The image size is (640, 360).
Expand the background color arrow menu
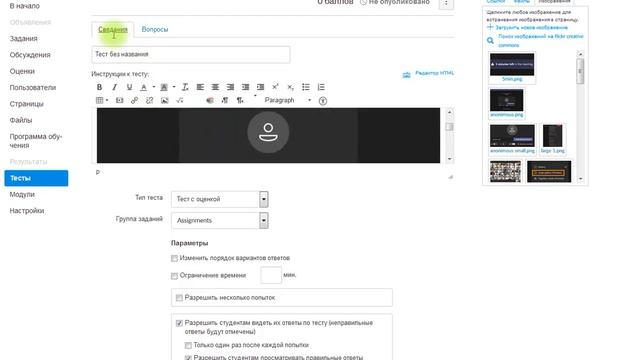pos(173,87)
